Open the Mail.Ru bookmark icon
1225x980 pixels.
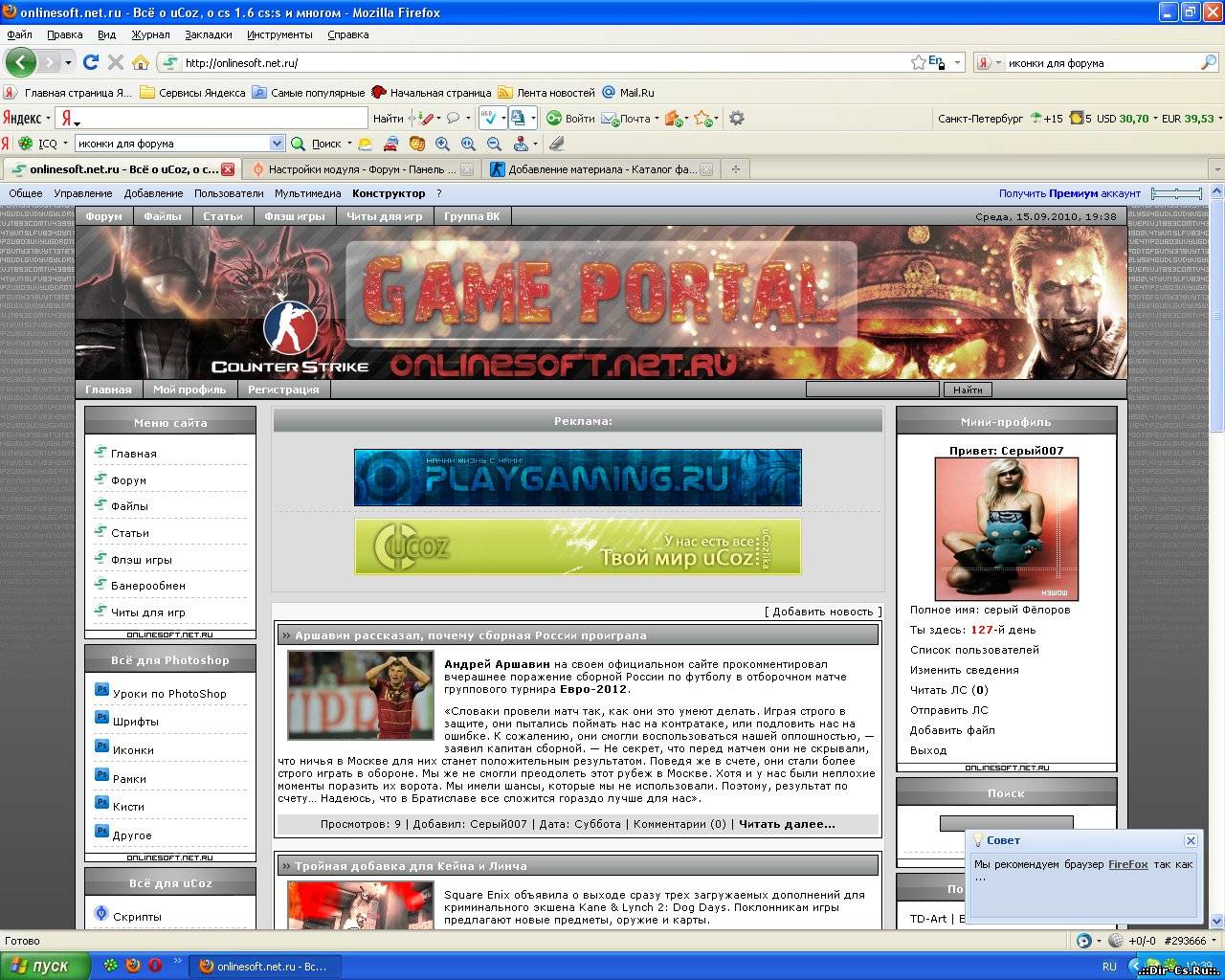click(x=610, y=93)
